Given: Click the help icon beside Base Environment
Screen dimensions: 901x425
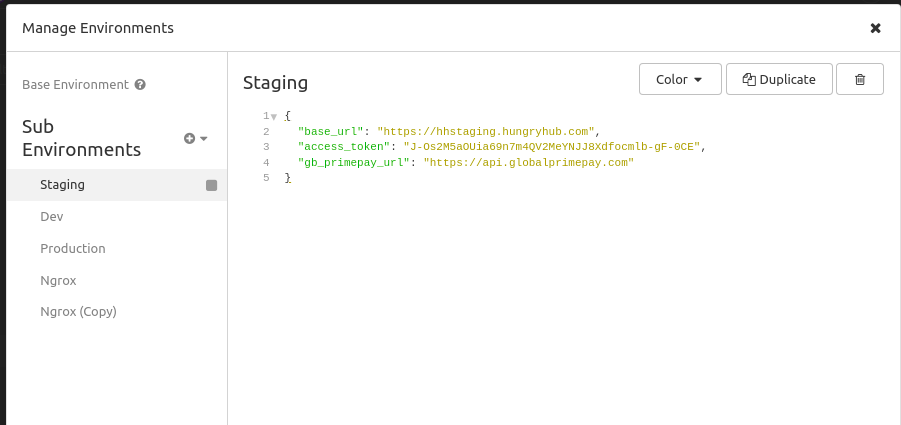Looking at the screenshot, I should [140, 85].
